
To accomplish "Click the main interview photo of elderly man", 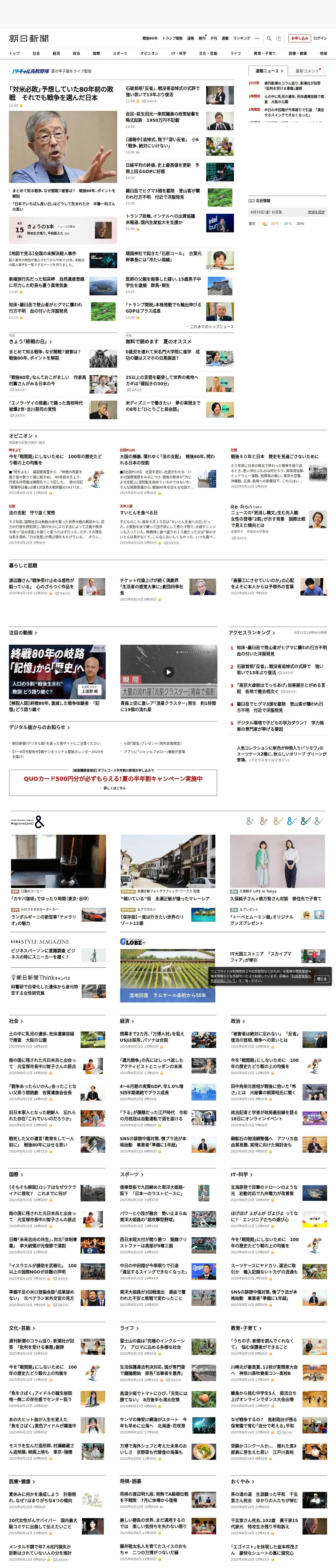I will pos(63,147).
